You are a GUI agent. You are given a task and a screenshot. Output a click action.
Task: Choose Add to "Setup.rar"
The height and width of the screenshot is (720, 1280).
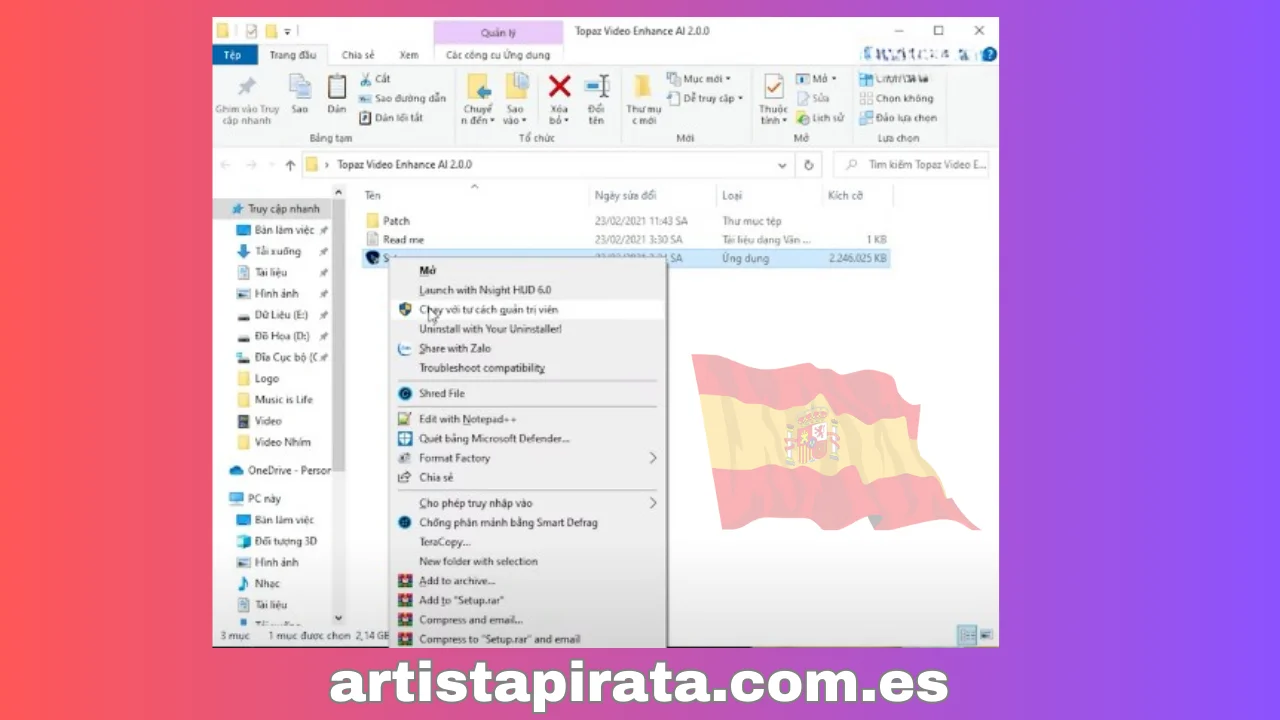(x=461, y=600)
